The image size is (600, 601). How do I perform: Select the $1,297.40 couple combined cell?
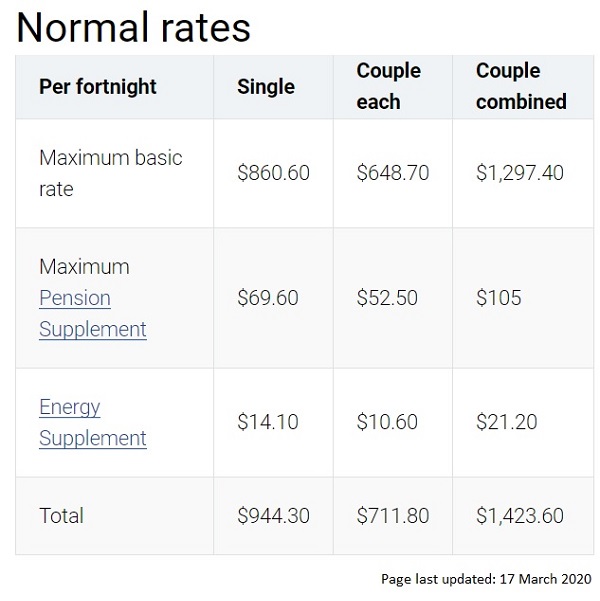pyautogui.click(x=520, y=173)
